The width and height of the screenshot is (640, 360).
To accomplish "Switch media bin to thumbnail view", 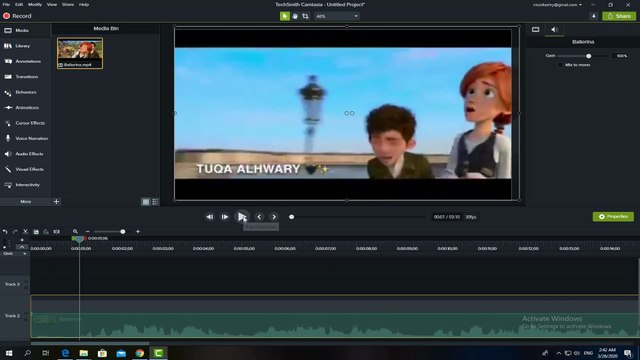I will [x=146, y=202].
